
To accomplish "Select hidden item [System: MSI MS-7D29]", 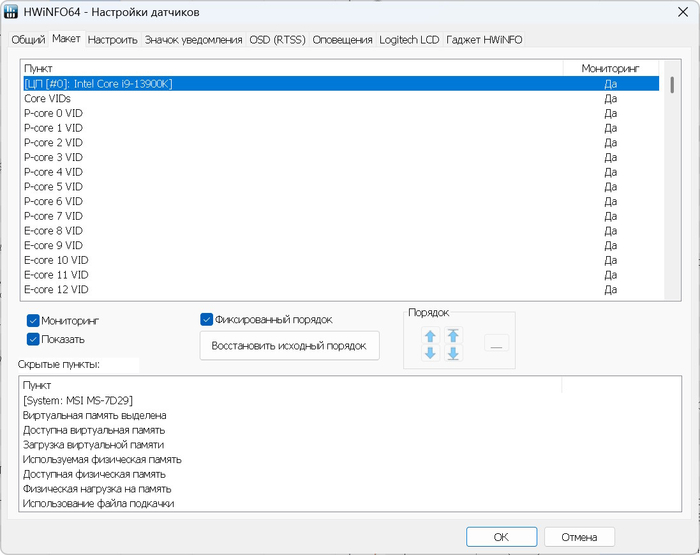I will click(78, 400).
